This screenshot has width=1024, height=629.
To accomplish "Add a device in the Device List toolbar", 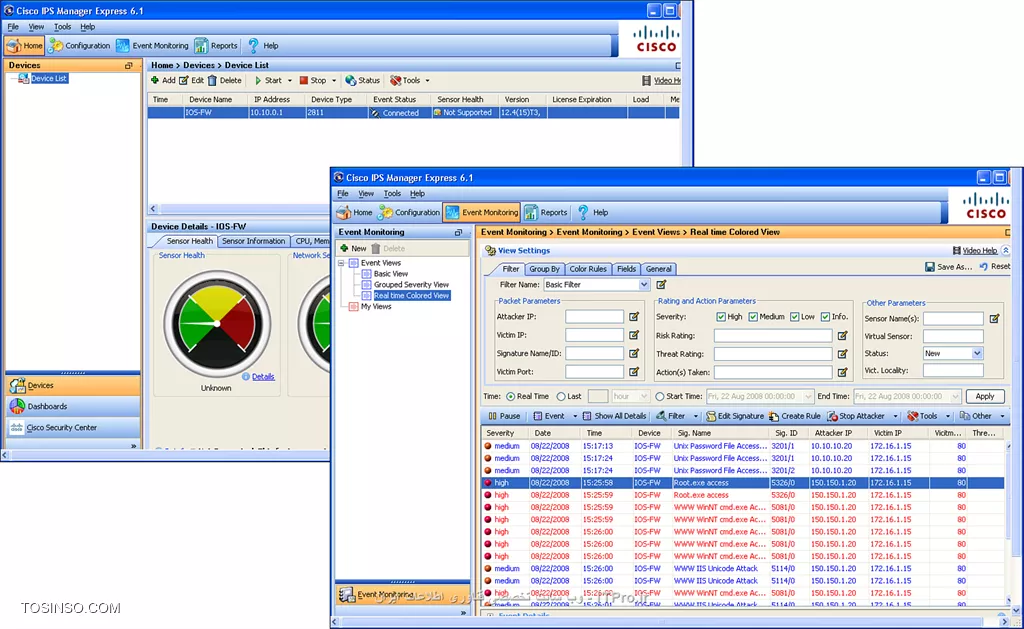I will [163, 80].
